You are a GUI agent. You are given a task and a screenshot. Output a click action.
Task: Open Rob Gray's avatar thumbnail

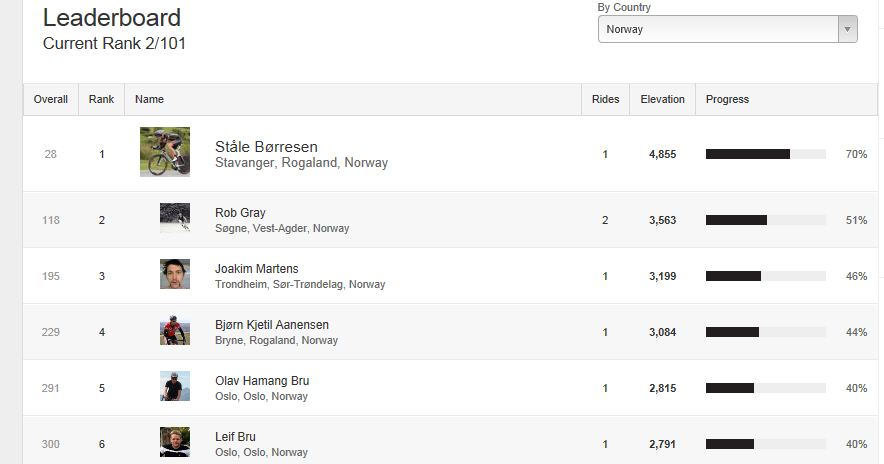(175, 218)
